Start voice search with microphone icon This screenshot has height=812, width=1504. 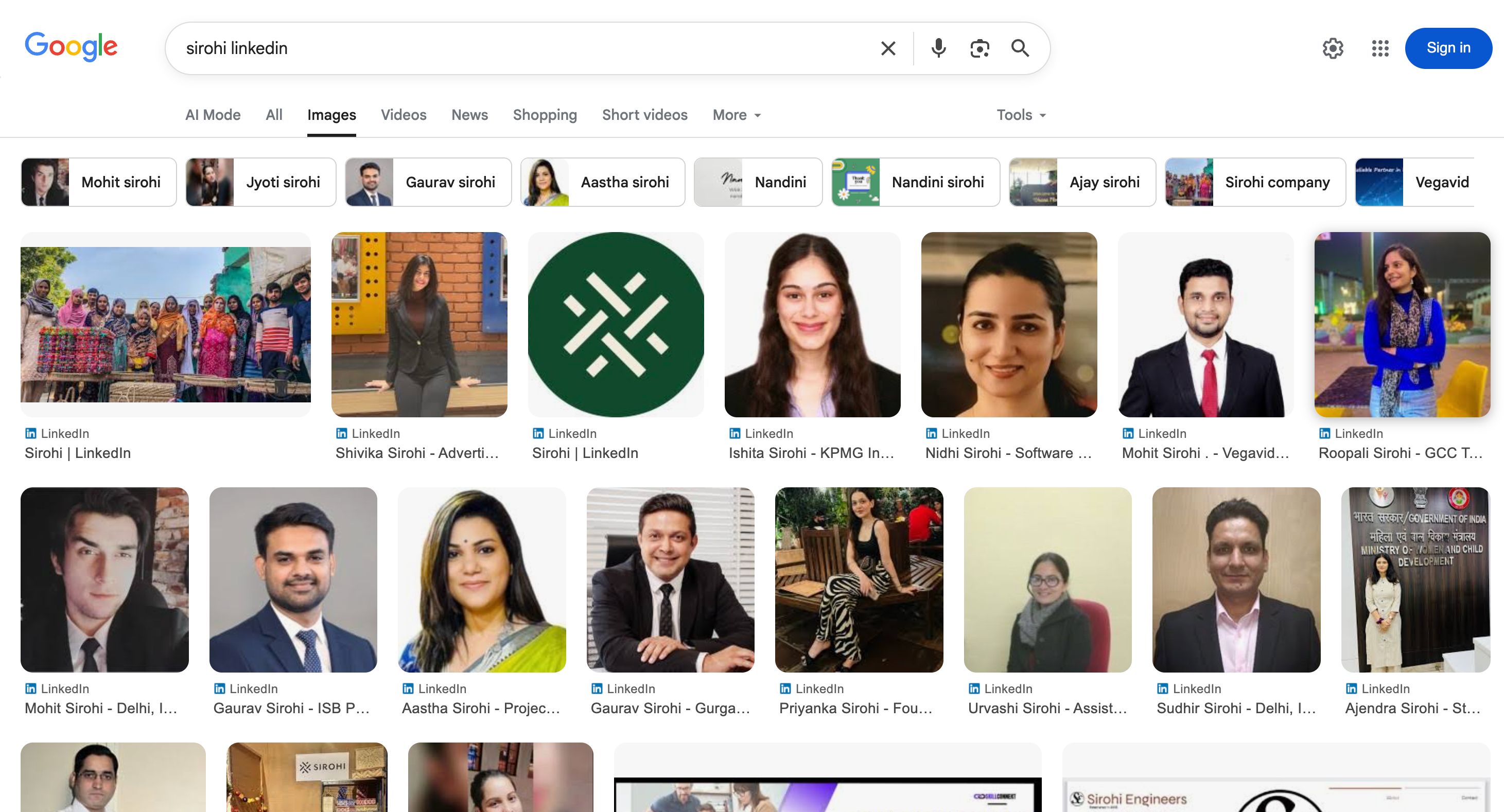coord(938,48)
